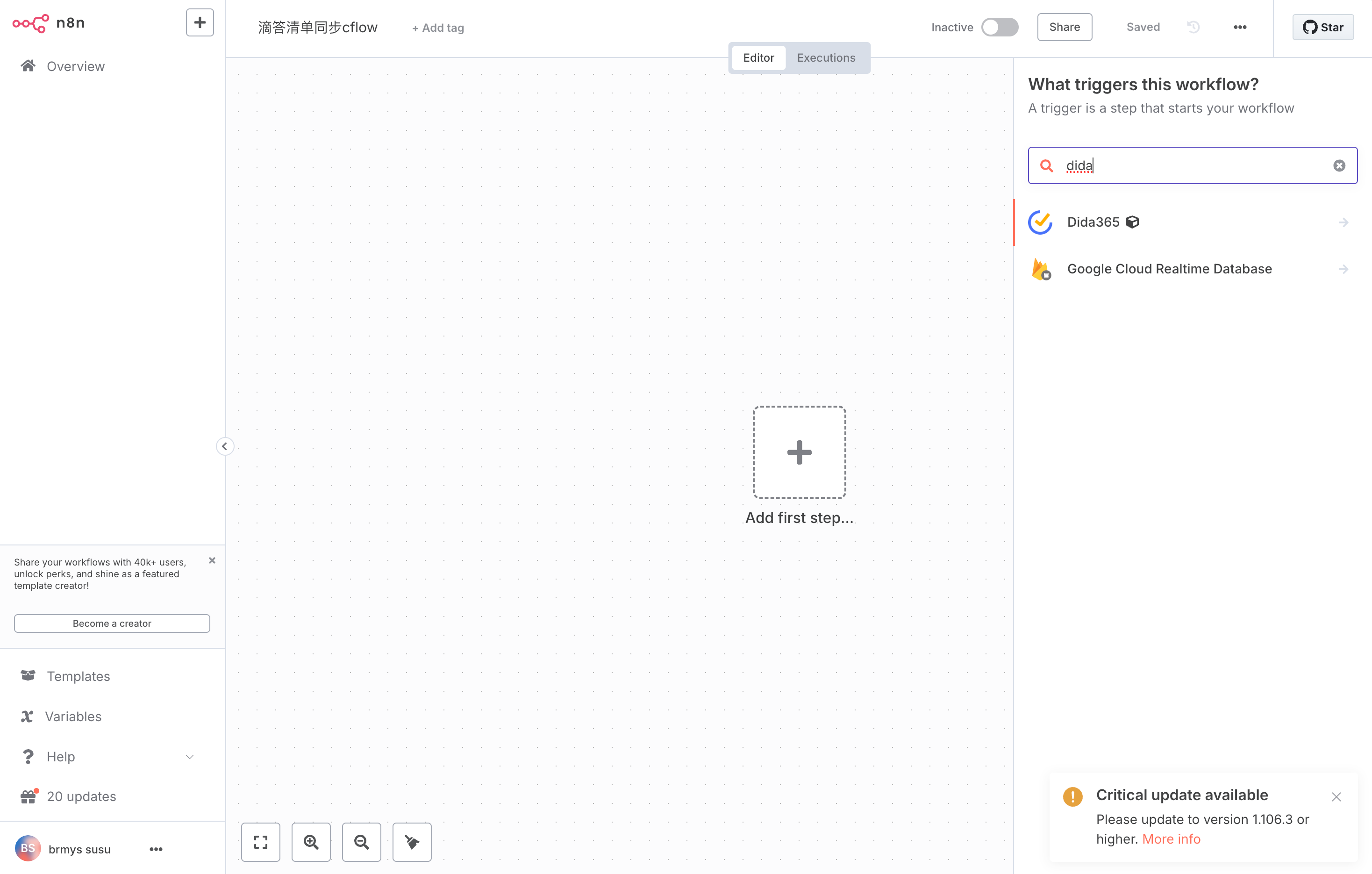Toggle the workflow Inactive switch

[x=1000, y=27]
